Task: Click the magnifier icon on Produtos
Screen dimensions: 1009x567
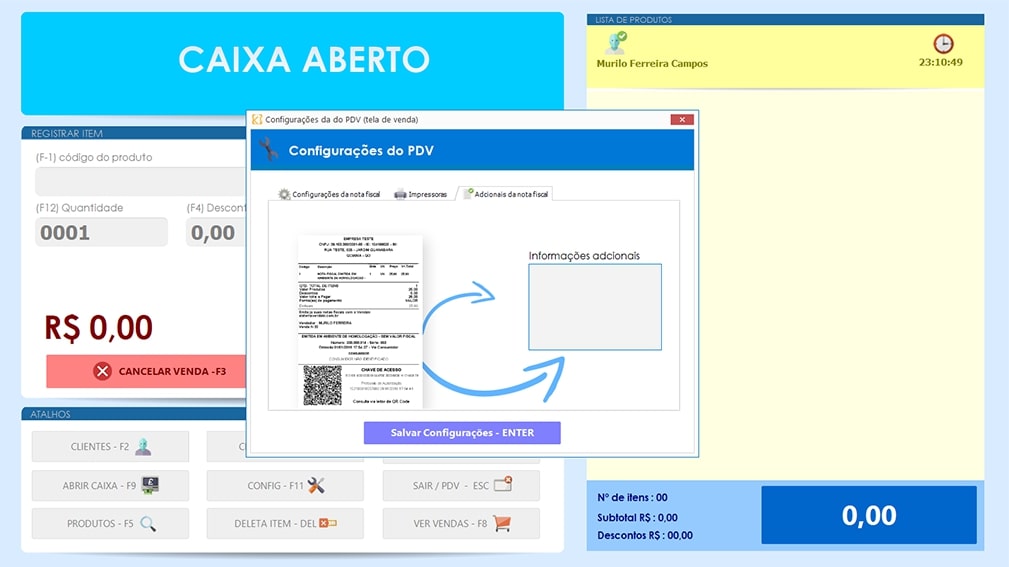Action: (148, 523)
